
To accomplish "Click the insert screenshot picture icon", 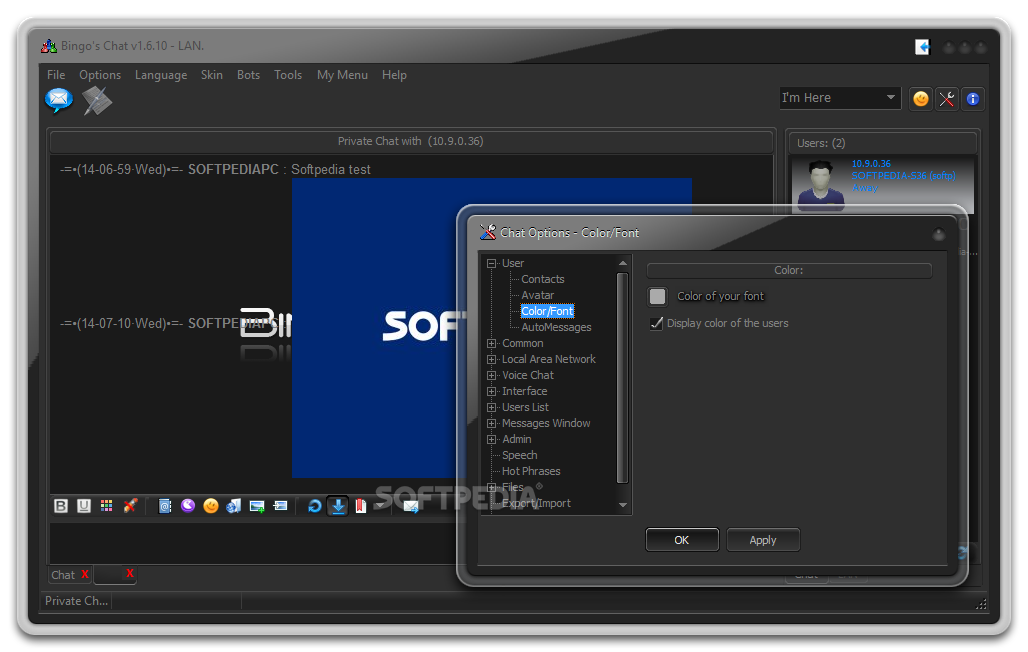I will point(281,506).
